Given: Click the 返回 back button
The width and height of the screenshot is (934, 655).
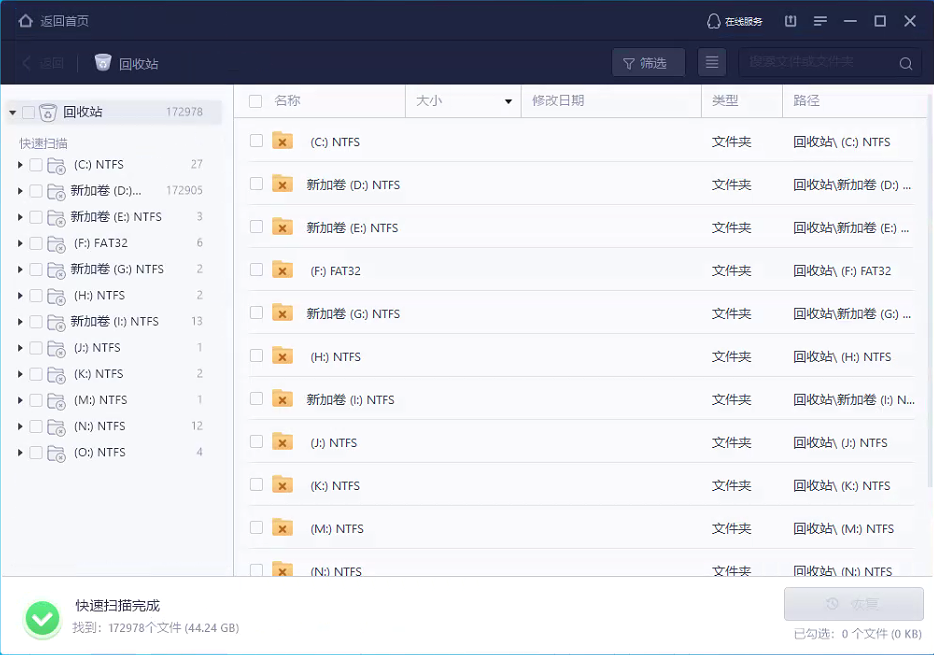Looking at the screenshot, I should pos(43,63).
